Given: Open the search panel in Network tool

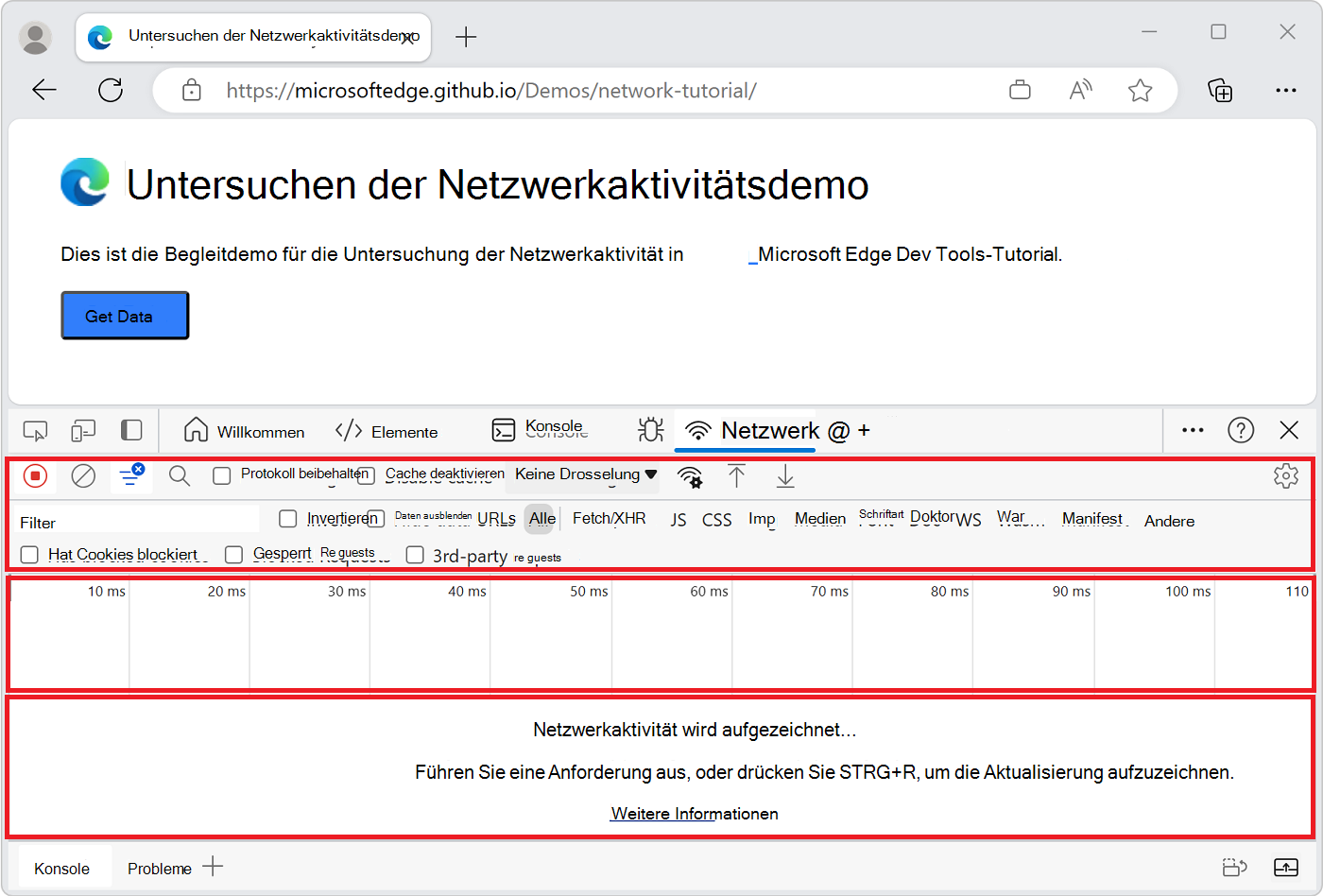Looking at the screenshot, I should (x=179, y=476).
